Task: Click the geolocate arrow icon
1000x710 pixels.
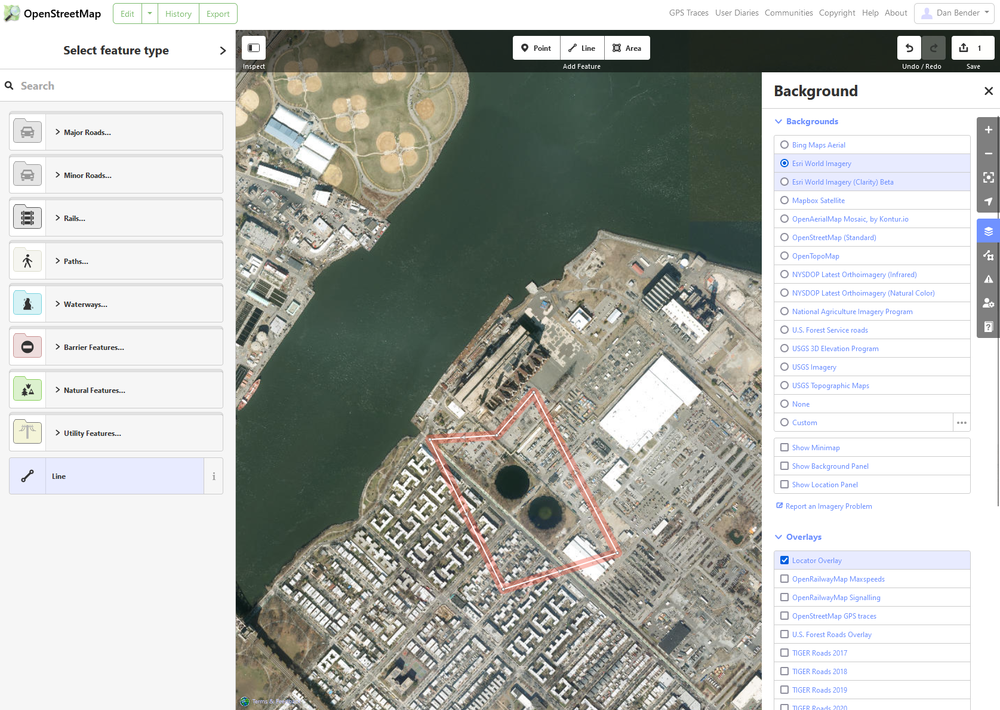Action: coord(988,201)
